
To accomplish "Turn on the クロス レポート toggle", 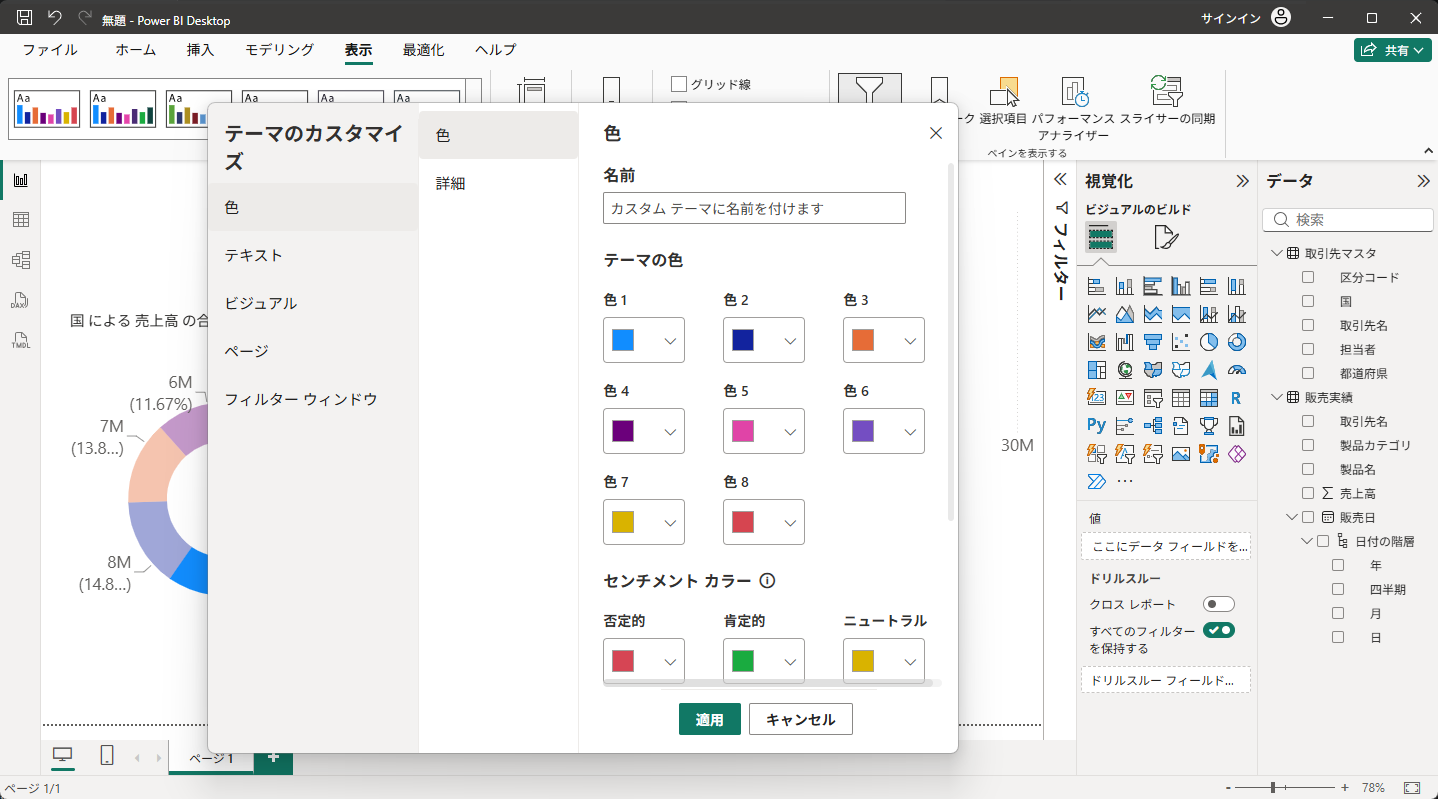I will point(1219,604).
